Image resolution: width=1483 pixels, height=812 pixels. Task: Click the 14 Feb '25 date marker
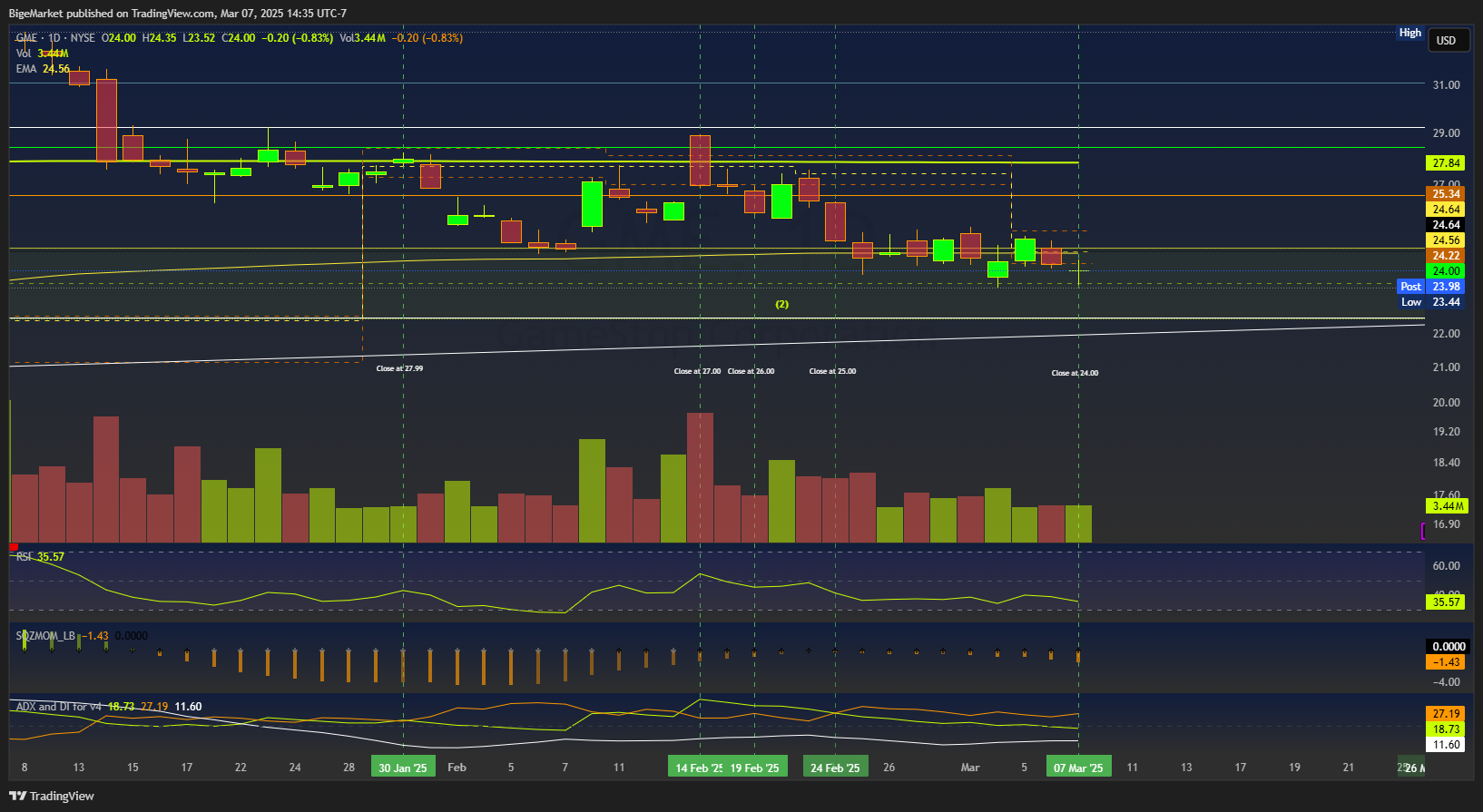tap(698, 768)
